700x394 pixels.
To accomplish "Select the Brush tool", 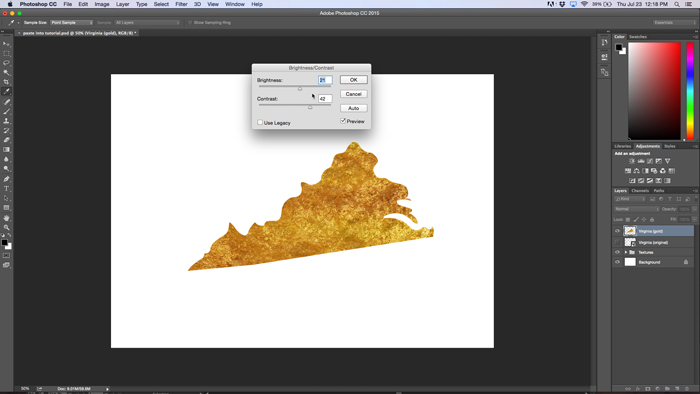I will click(6, 111).
